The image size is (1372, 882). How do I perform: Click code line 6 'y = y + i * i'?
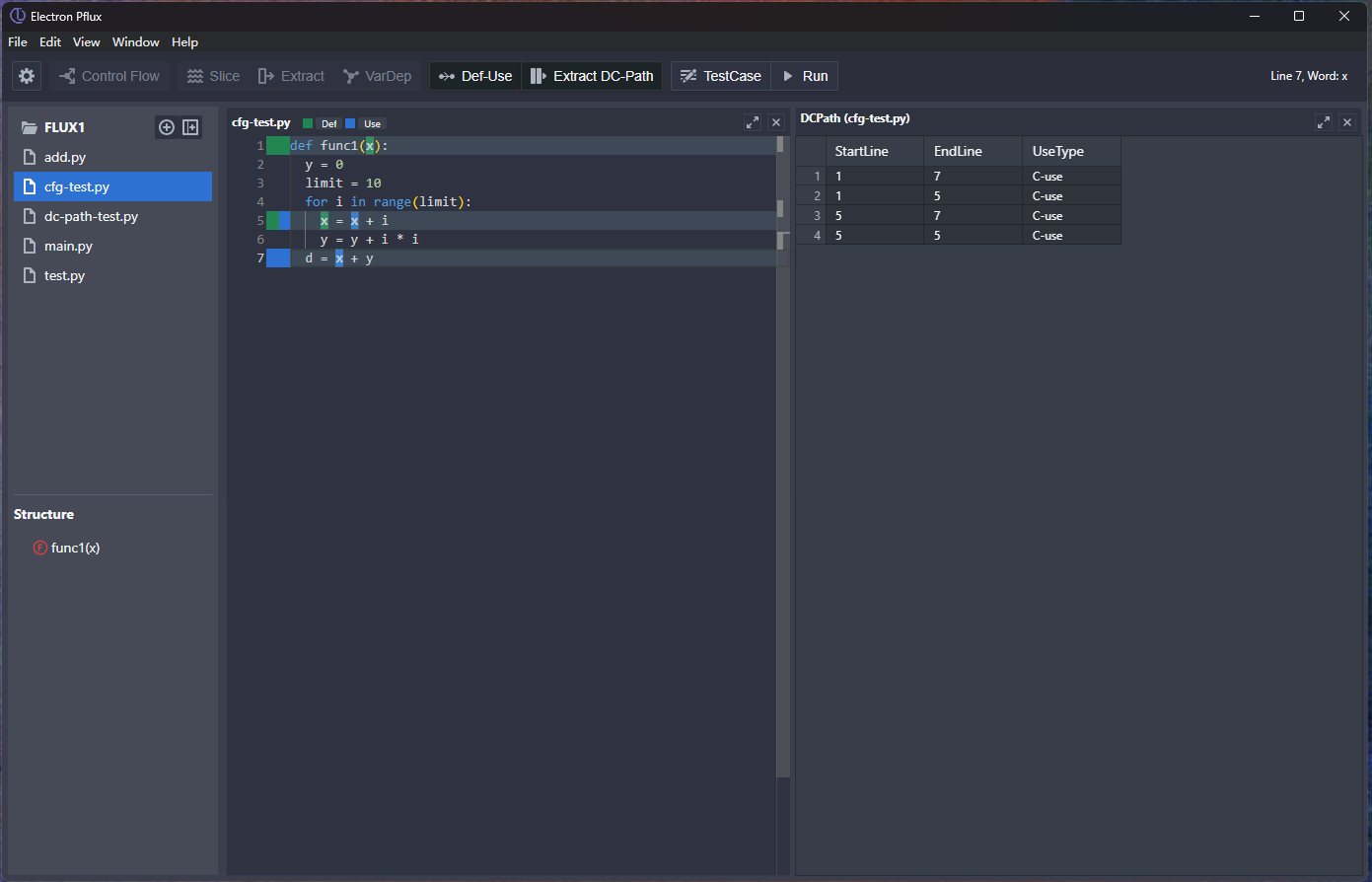click(370, 239)
